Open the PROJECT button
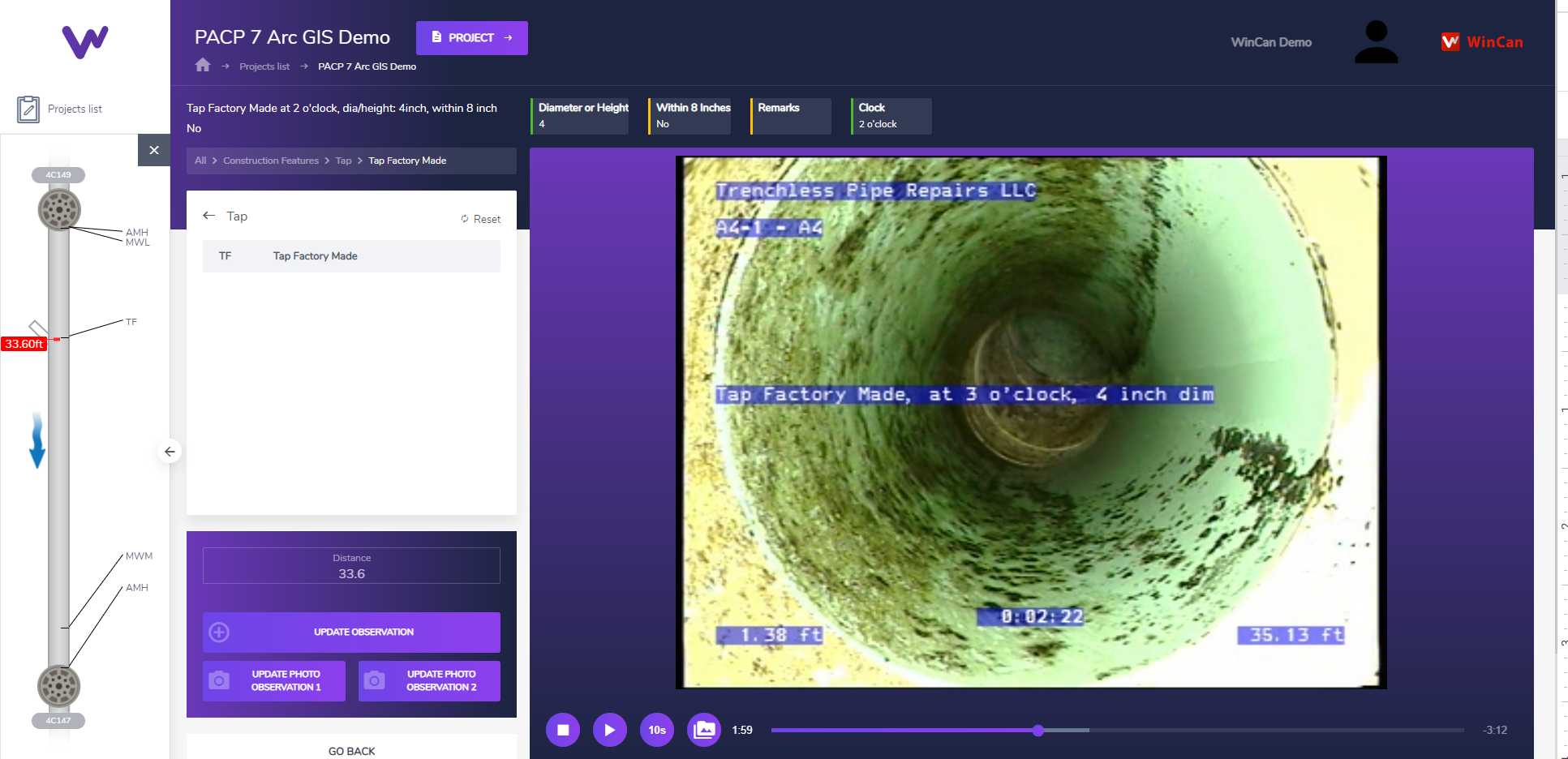The image size is (1568, 759). (x=471, y=38)
